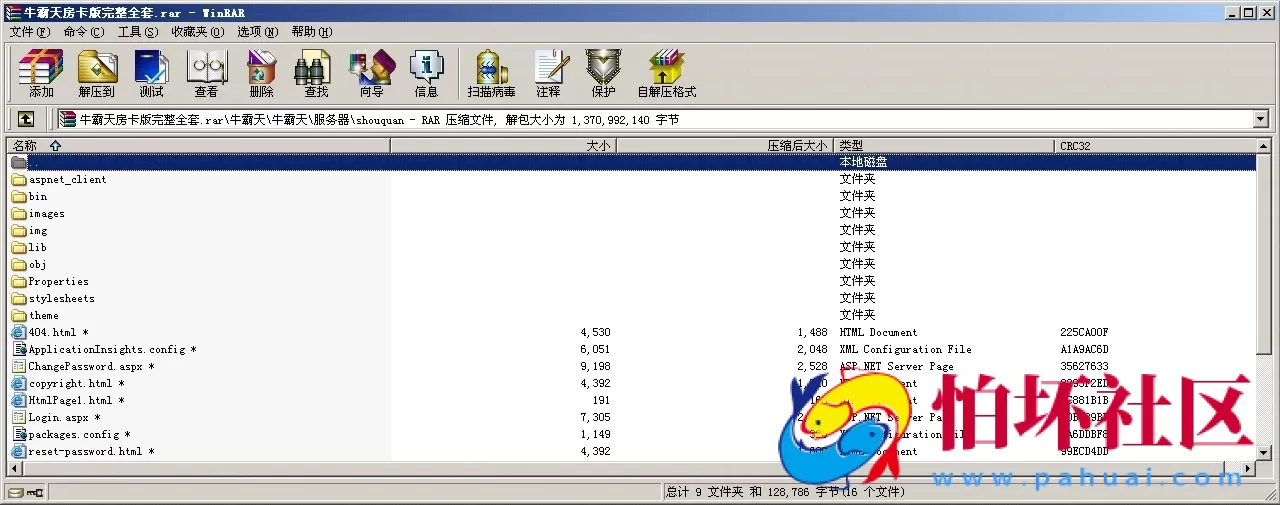Open the Help (帮助) menu
The image size is (1280, 505).
[x=312, y=32]
